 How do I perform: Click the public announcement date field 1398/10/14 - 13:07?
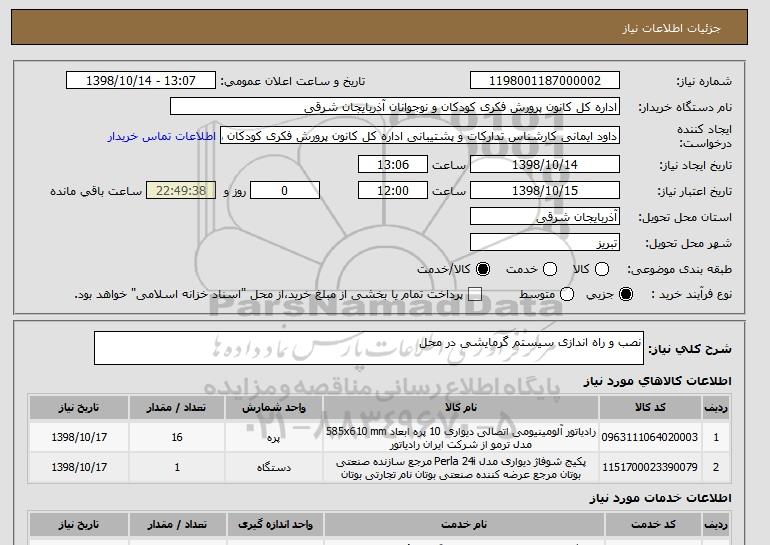pyautogui.click(x=141, y=81)
